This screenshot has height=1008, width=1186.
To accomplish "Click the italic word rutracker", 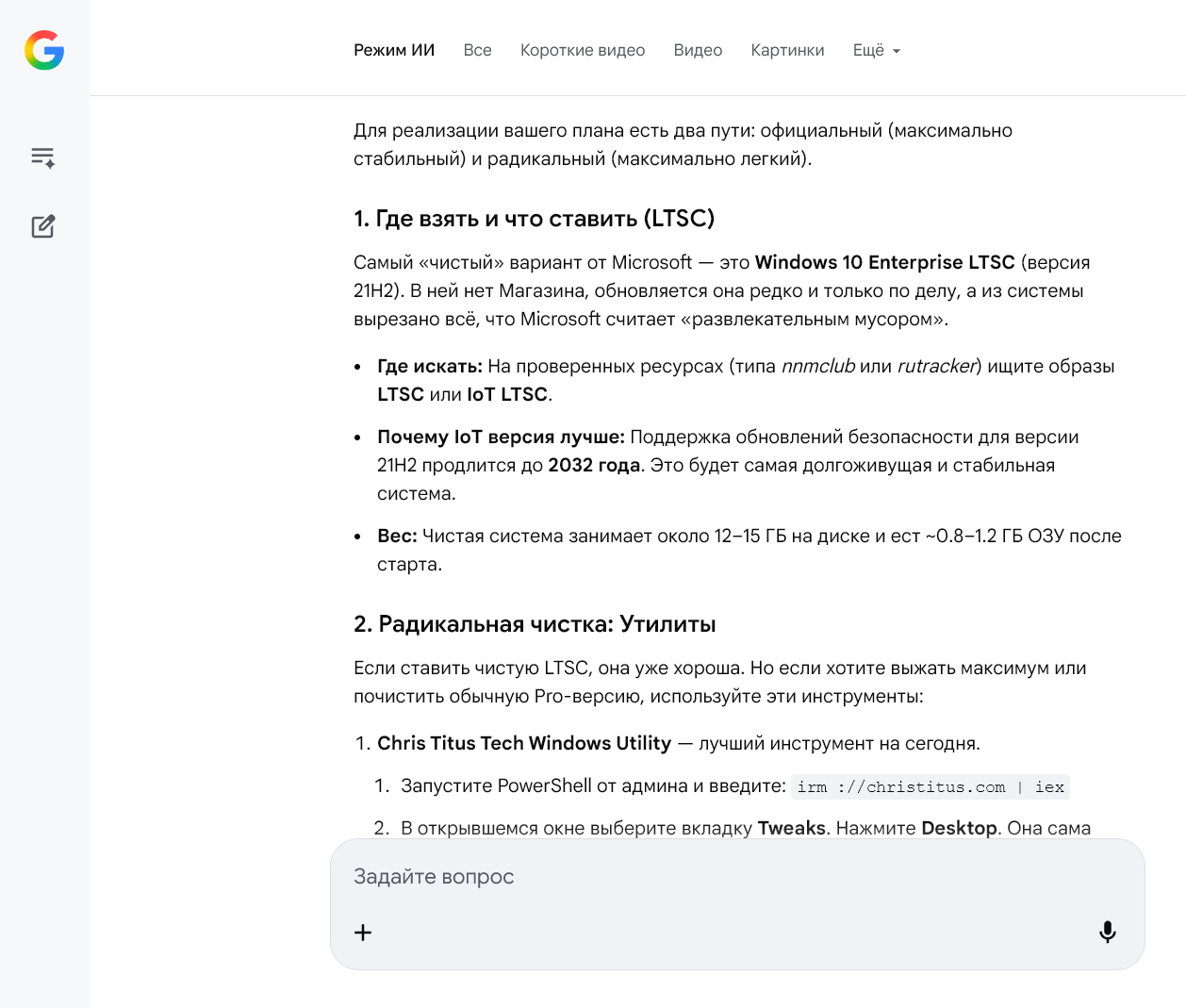I will click(937, 366).
